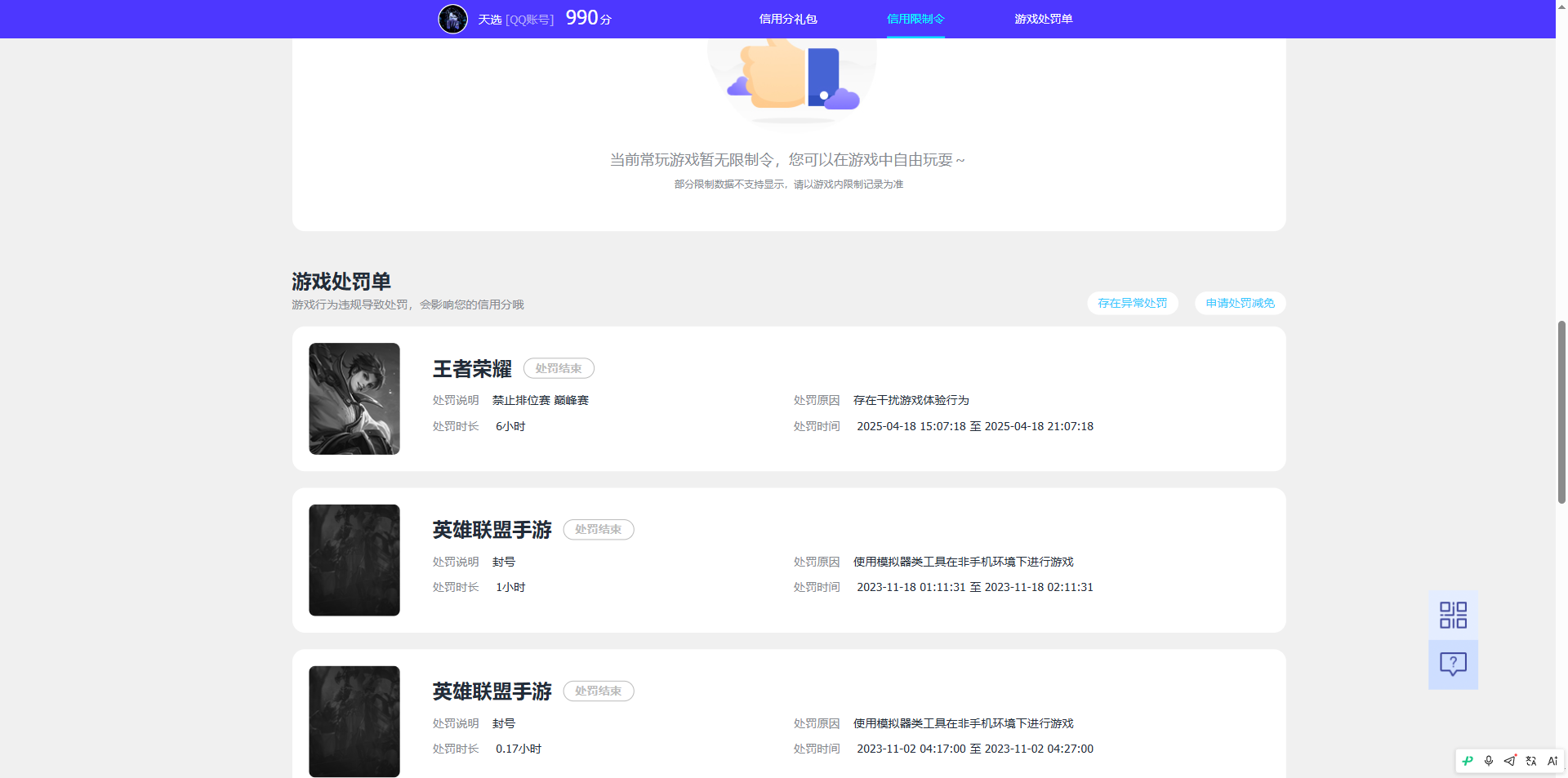This screenshot has height=778, width=1568.
Task: Open the 信用分礼包 tab
Action: click(788, 19)
